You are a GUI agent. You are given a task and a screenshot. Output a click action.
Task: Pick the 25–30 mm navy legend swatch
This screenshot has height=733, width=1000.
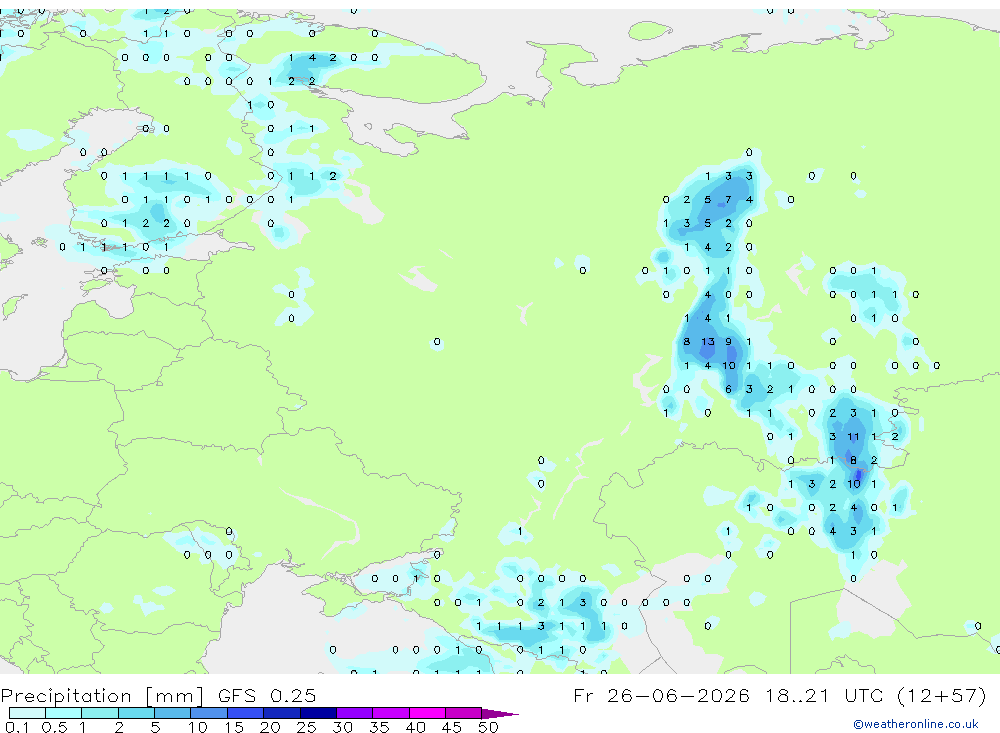318,713
